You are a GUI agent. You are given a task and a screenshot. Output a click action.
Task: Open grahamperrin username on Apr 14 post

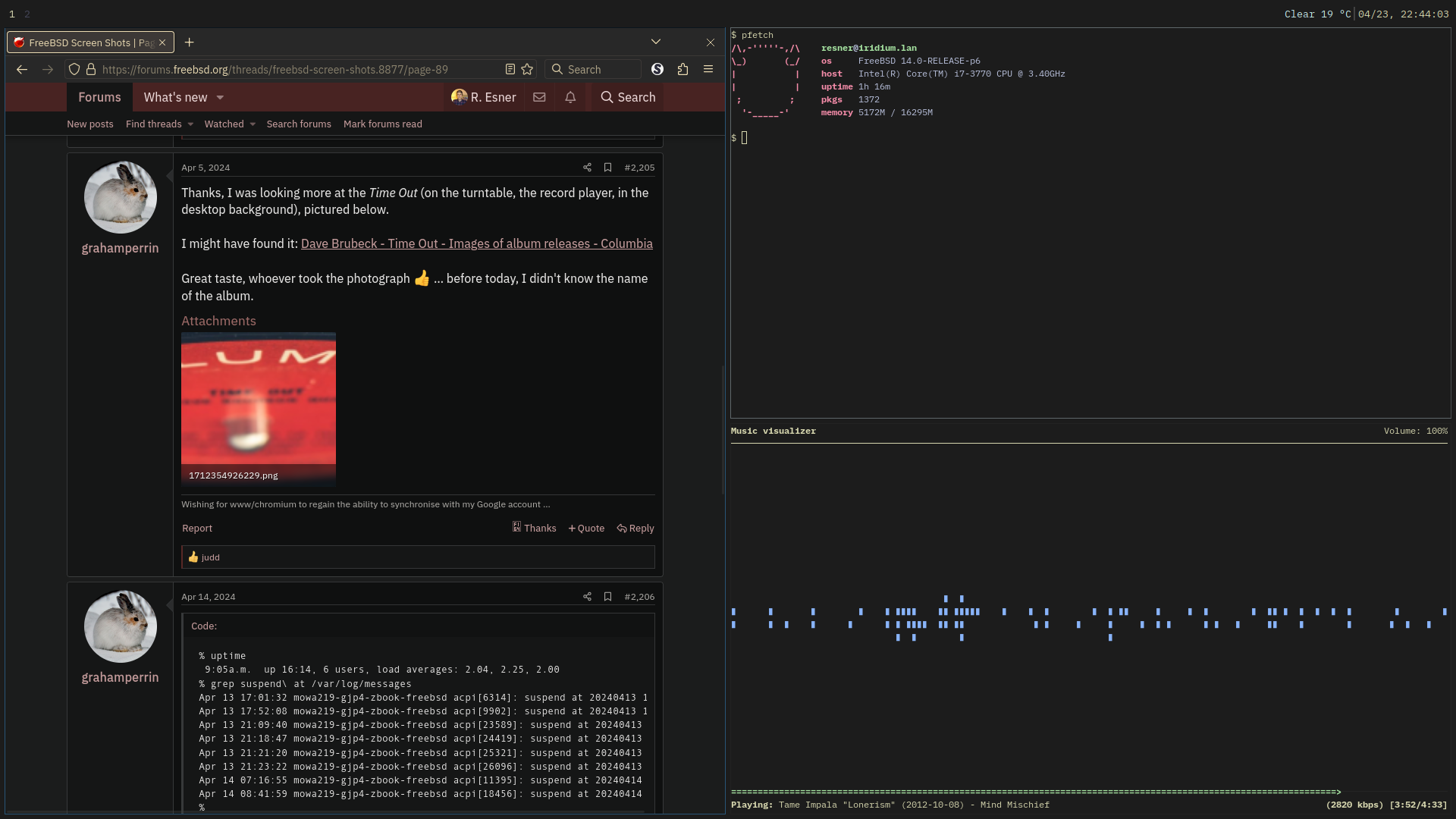point(121,677)
